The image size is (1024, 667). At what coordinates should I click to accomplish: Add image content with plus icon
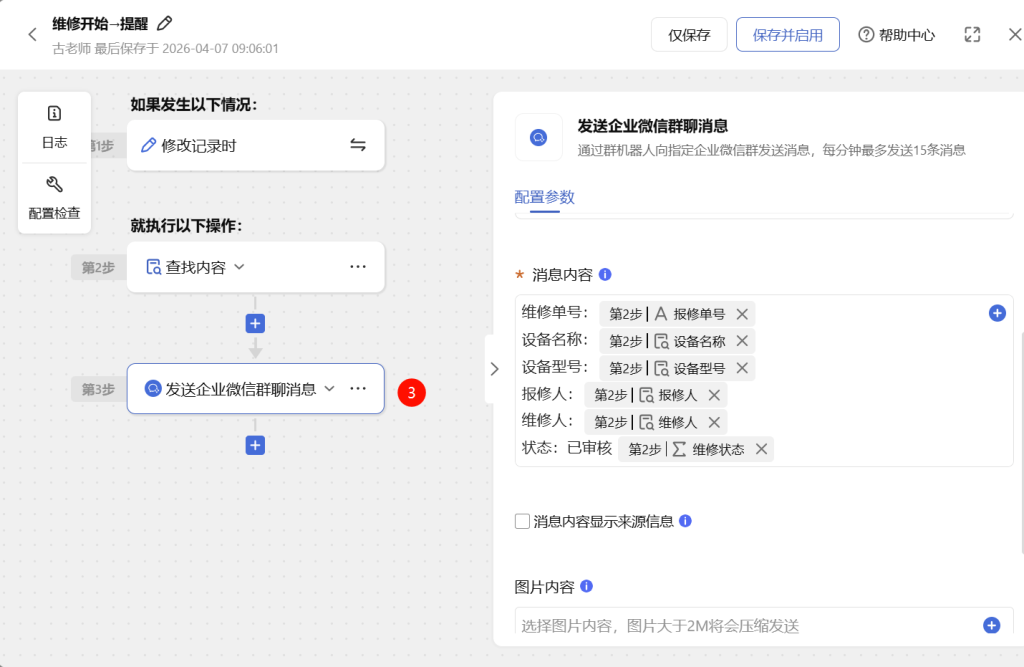click(991, 626)
